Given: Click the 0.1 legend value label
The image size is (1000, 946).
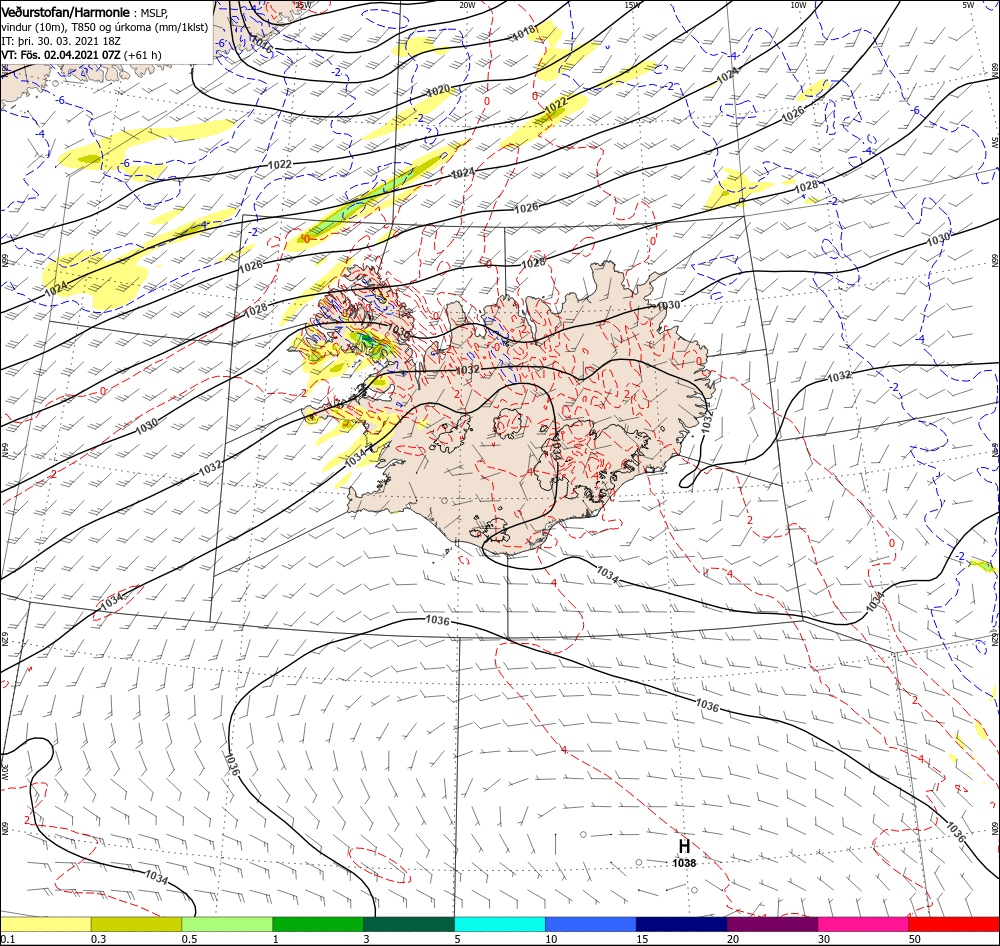Looking at the screenshot, I should (8, 939).
